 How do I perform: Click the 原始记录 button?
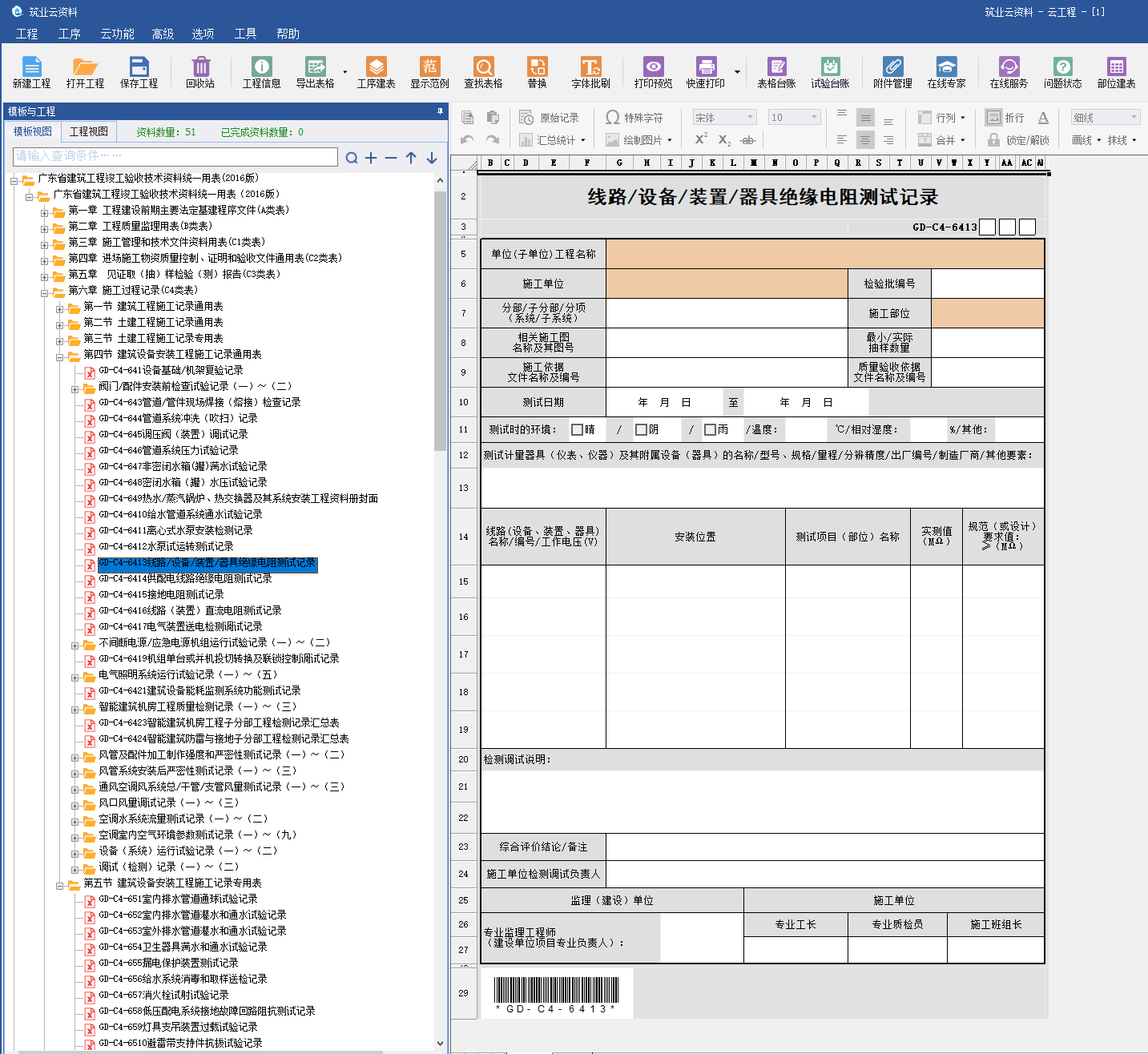[549, 118]
